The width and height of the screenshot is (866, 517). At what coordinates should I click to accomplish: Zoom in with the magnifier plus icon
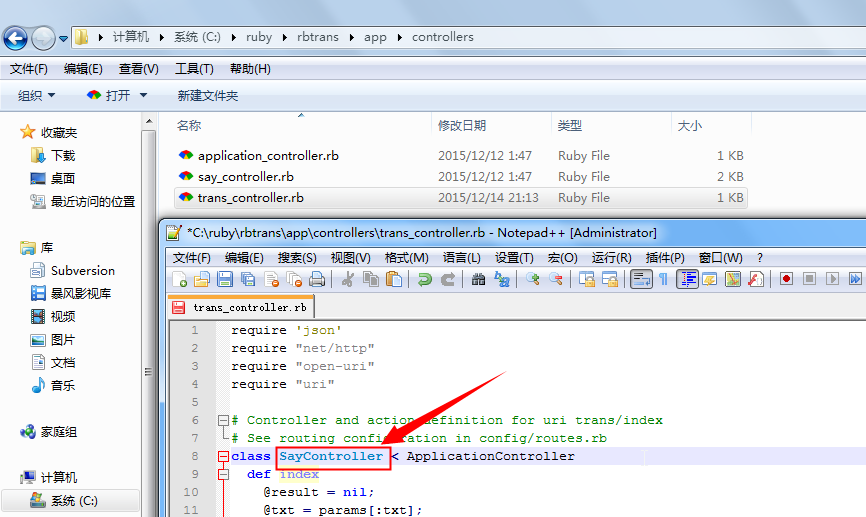[x=532, y=279]
